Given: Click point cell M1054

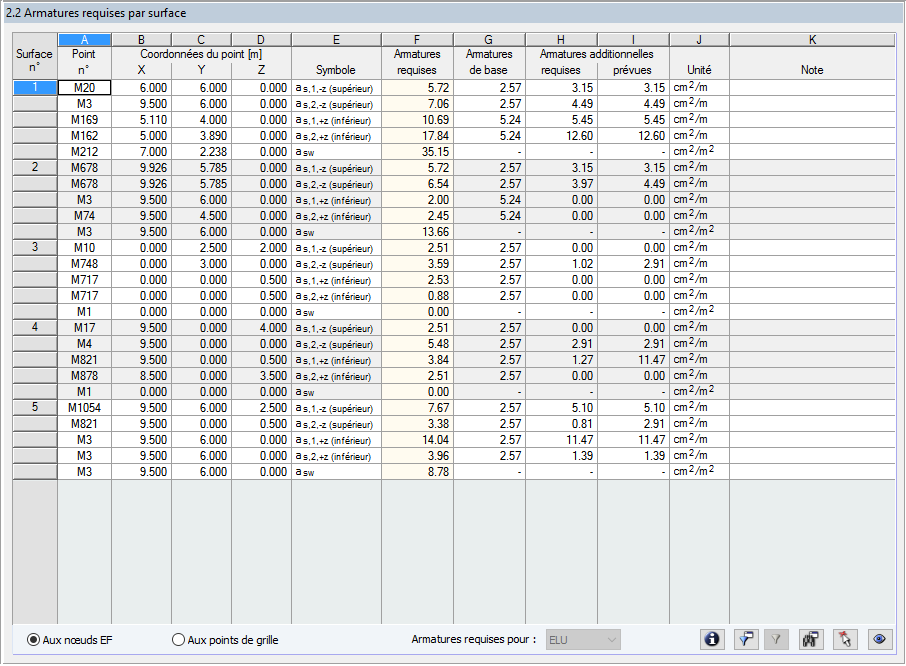Looking at the screenshot, I should pos(84,408).
